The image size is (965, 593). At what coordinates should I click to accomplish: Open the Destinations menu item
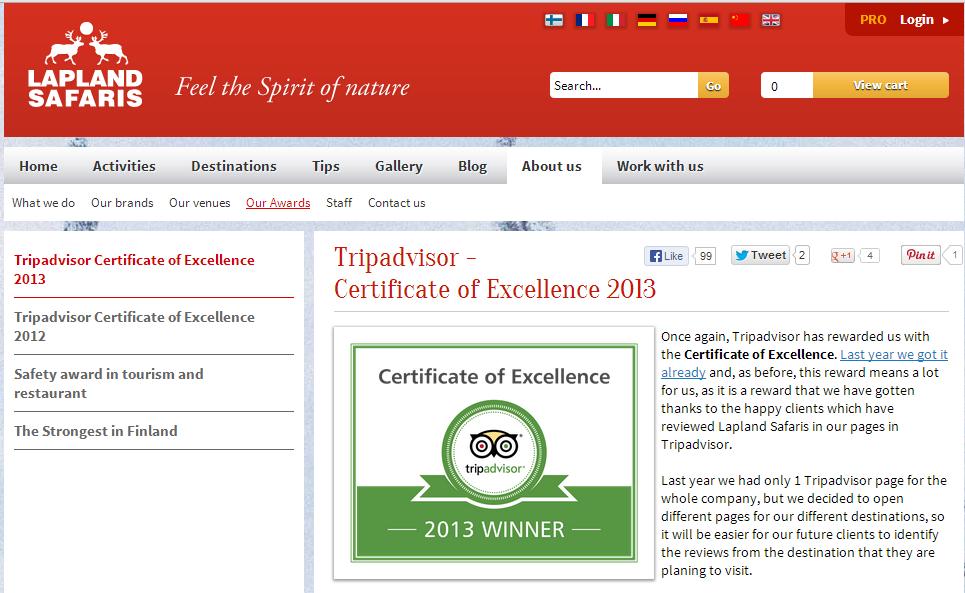click(234, 166)
